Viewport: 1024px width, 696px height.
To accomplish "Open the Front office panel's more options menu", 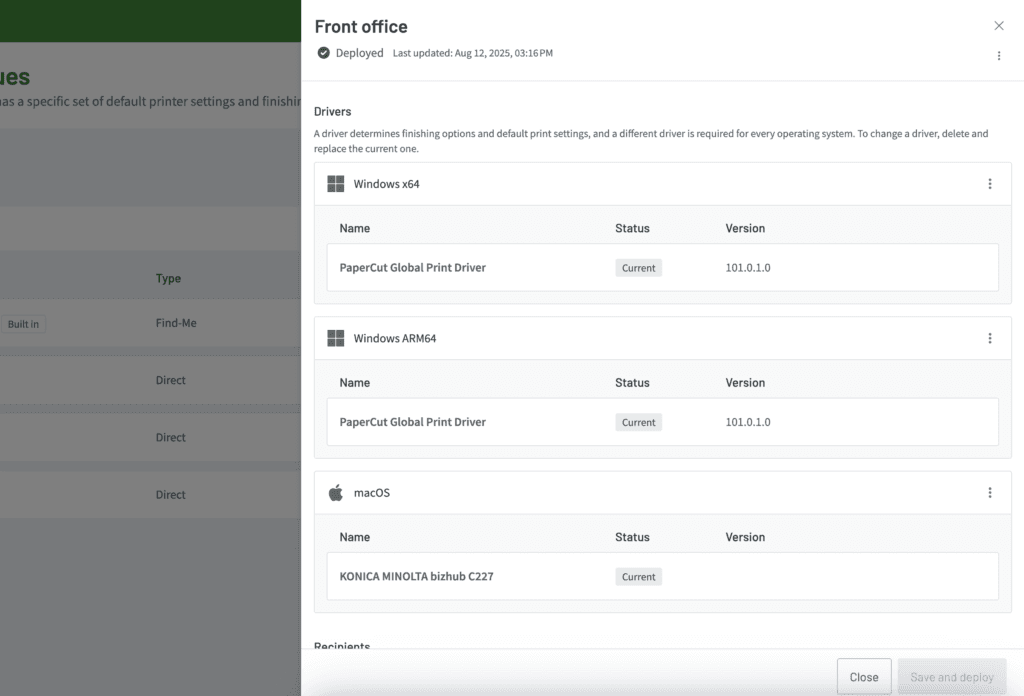I will click(998, 56).
